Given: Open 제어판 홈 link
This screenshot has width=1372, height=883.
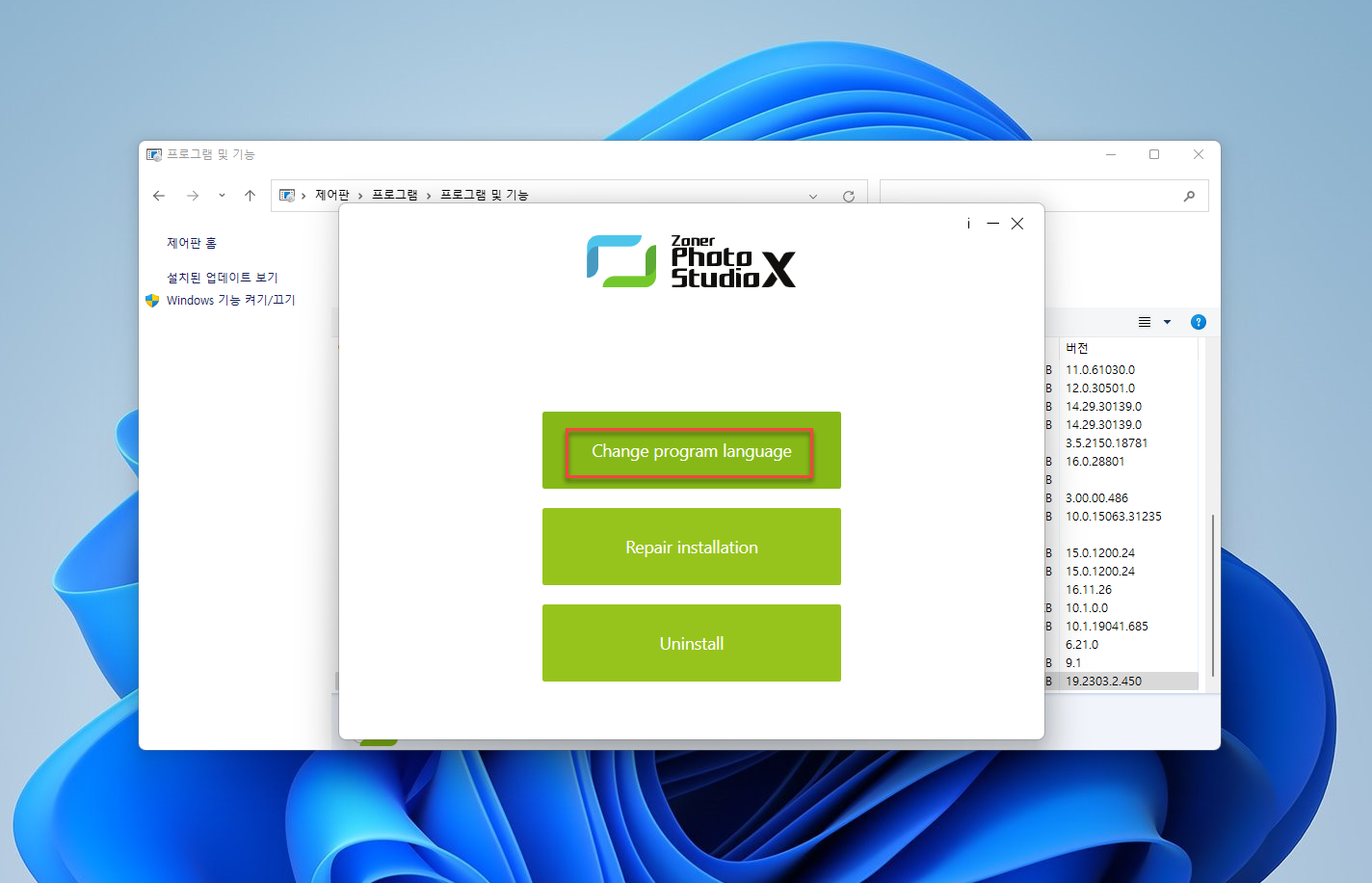Looking at the screenshot, I should (x=192, y=243).
